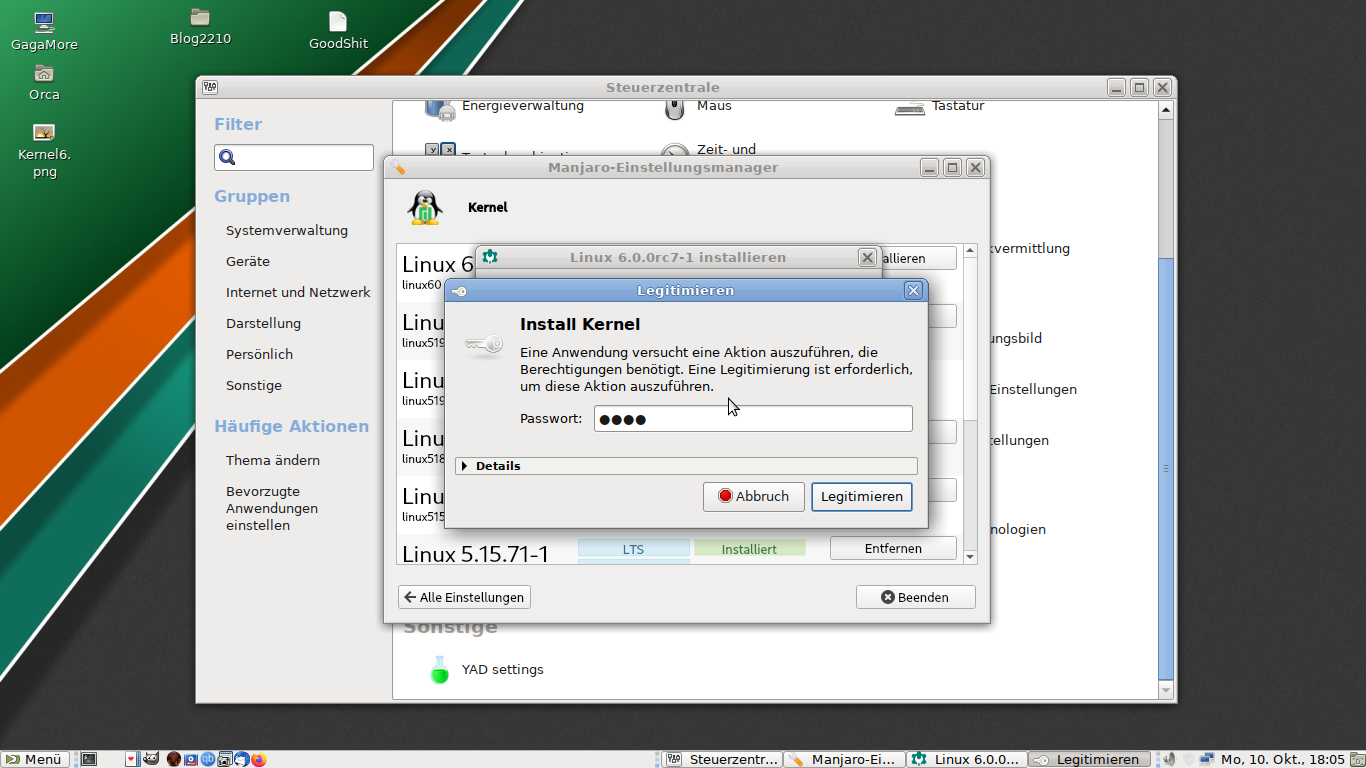
Task: Launch GIMP from the taskbar
Action: tap(151, 759)
